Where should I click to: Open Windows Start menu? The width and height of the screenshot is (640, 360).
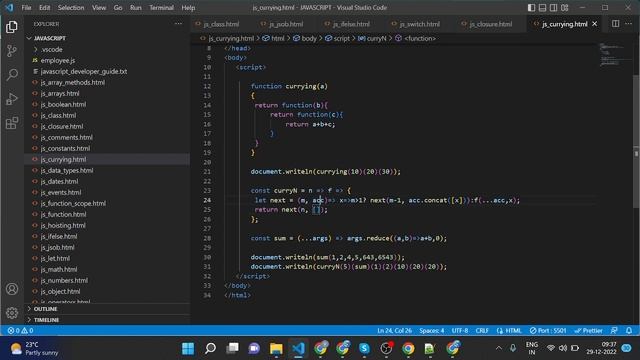click(x=188, y=348)
